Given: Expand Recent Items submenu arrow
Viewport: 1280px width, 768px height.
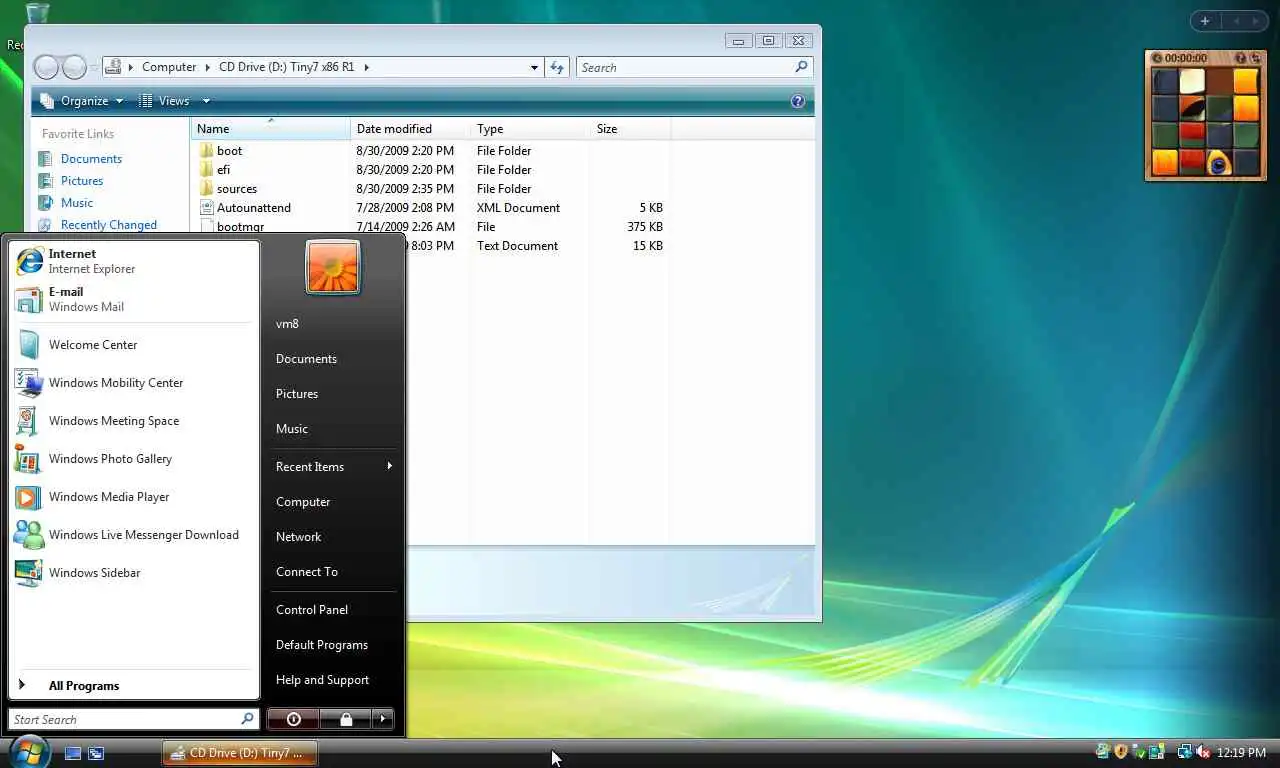Looking at the screenshot, I should pyautogui.click(x=389, y=466).
